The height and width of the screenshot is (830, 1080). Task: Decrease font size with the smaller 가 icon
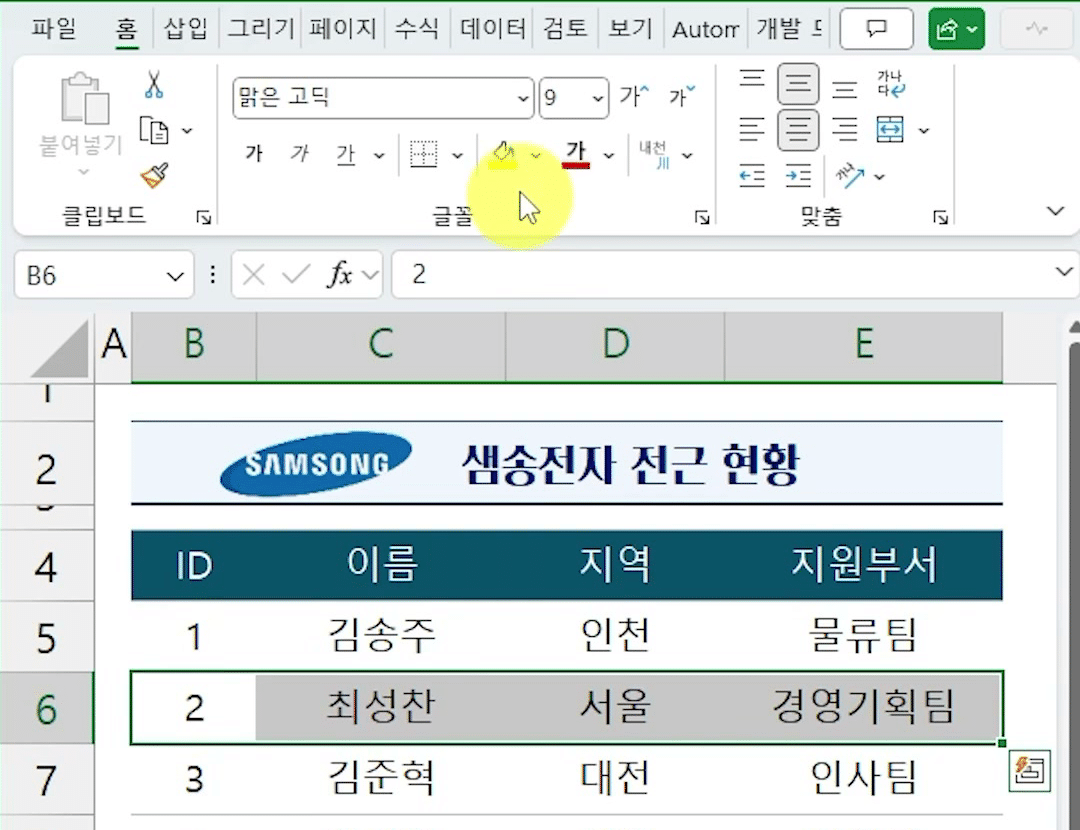(x=682, y=96)
